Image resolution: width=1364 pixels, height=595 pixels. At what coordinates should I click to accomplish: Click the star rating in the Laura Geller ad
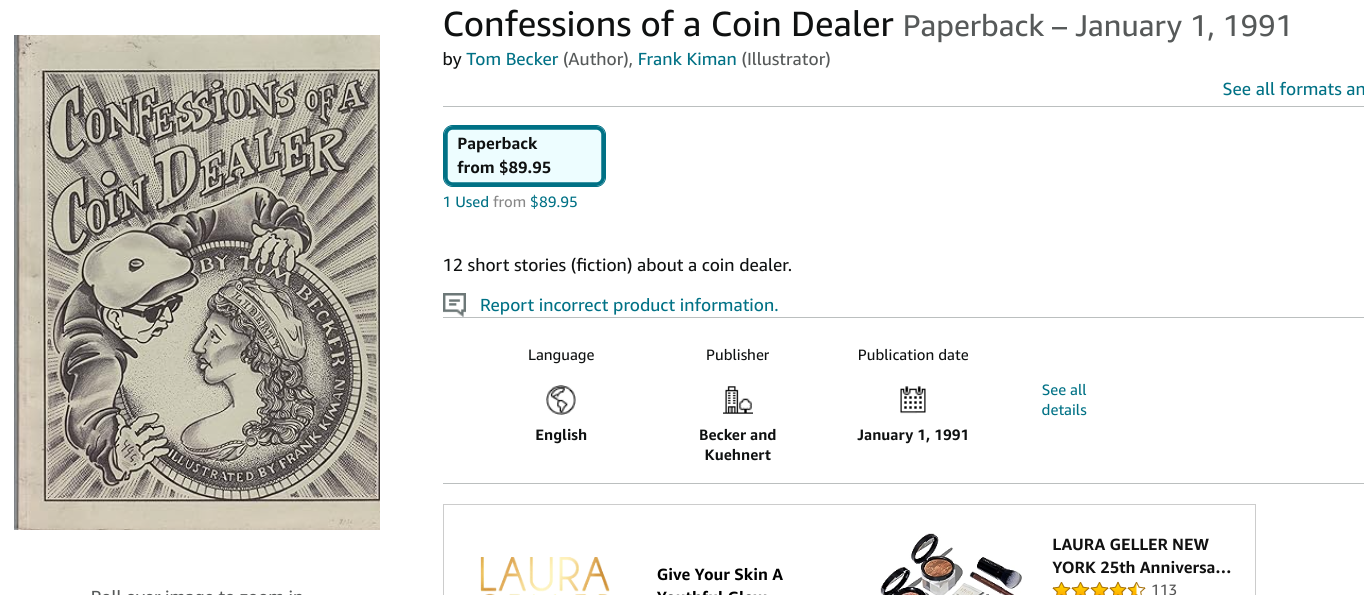point(1098,589)
